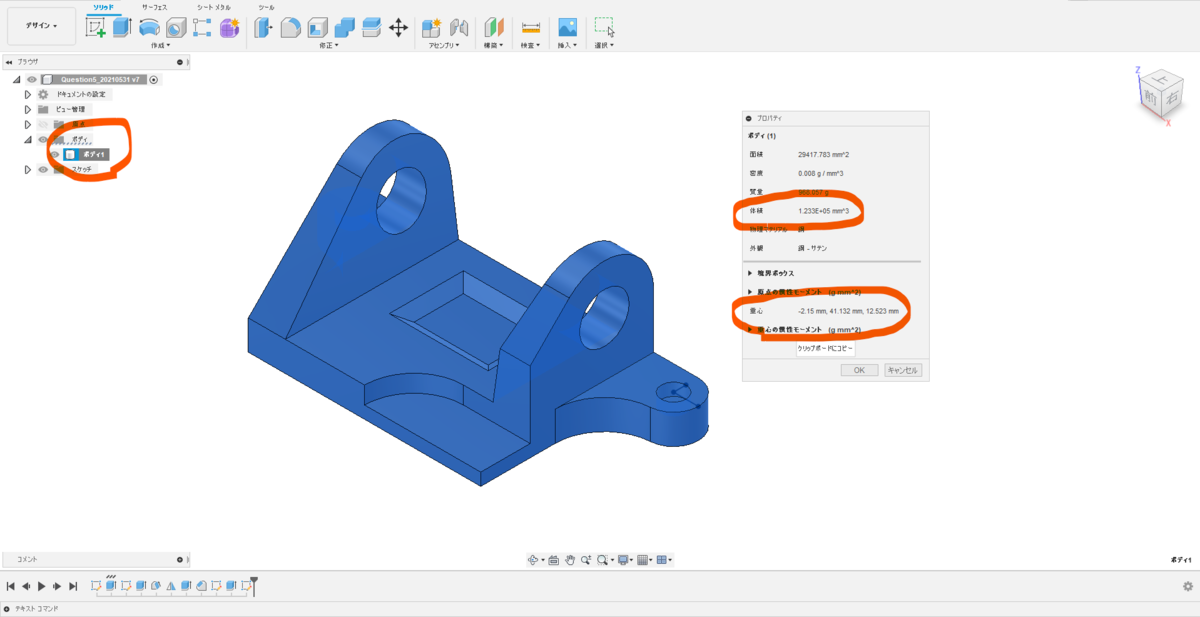Select the Selection tool icon
Viewport: 1200px width, 617px height.
point(604,27)
